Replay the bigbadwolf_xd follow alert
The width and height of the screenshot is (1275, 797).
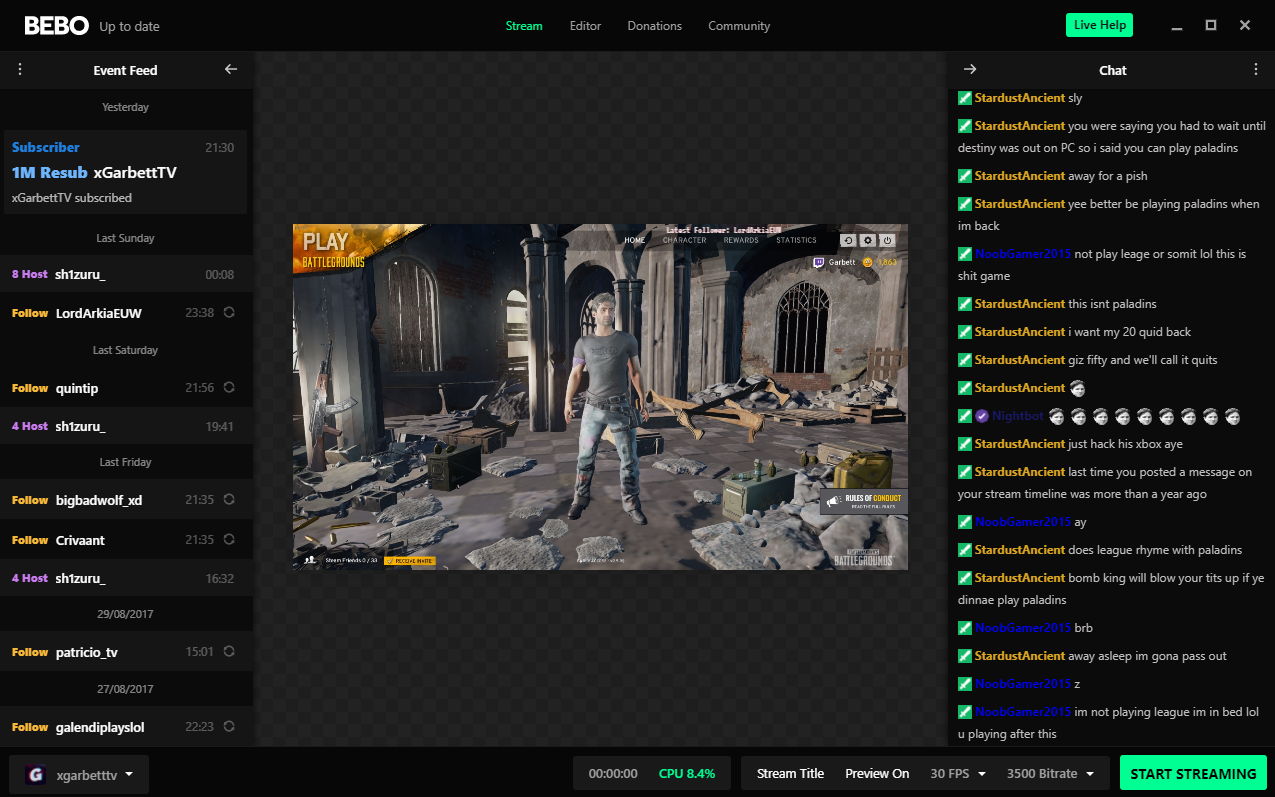pyautogui.click(x=229, y=500)
